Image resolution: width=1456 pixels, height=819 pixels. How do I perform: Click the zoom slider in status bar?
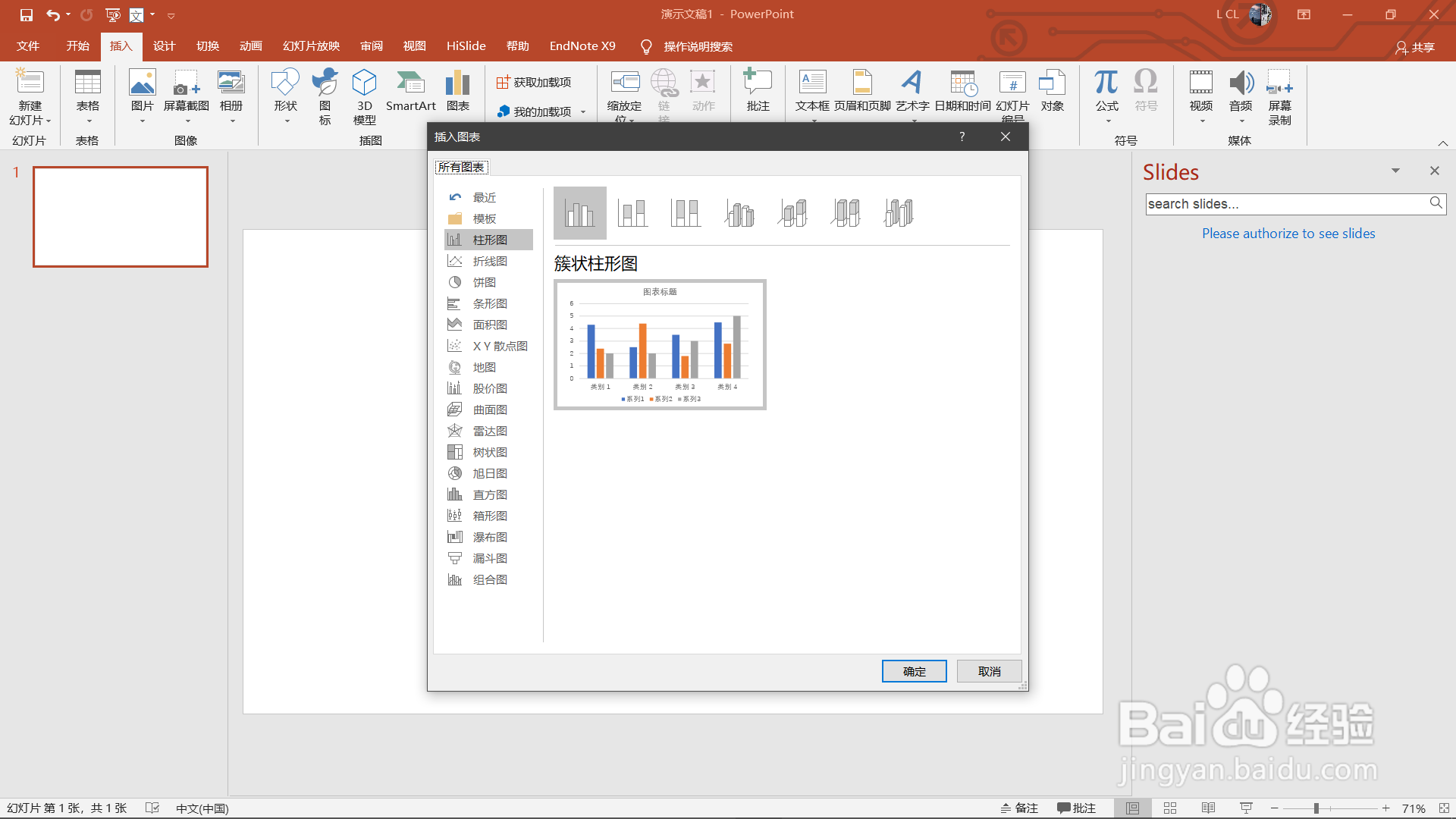1316,808
